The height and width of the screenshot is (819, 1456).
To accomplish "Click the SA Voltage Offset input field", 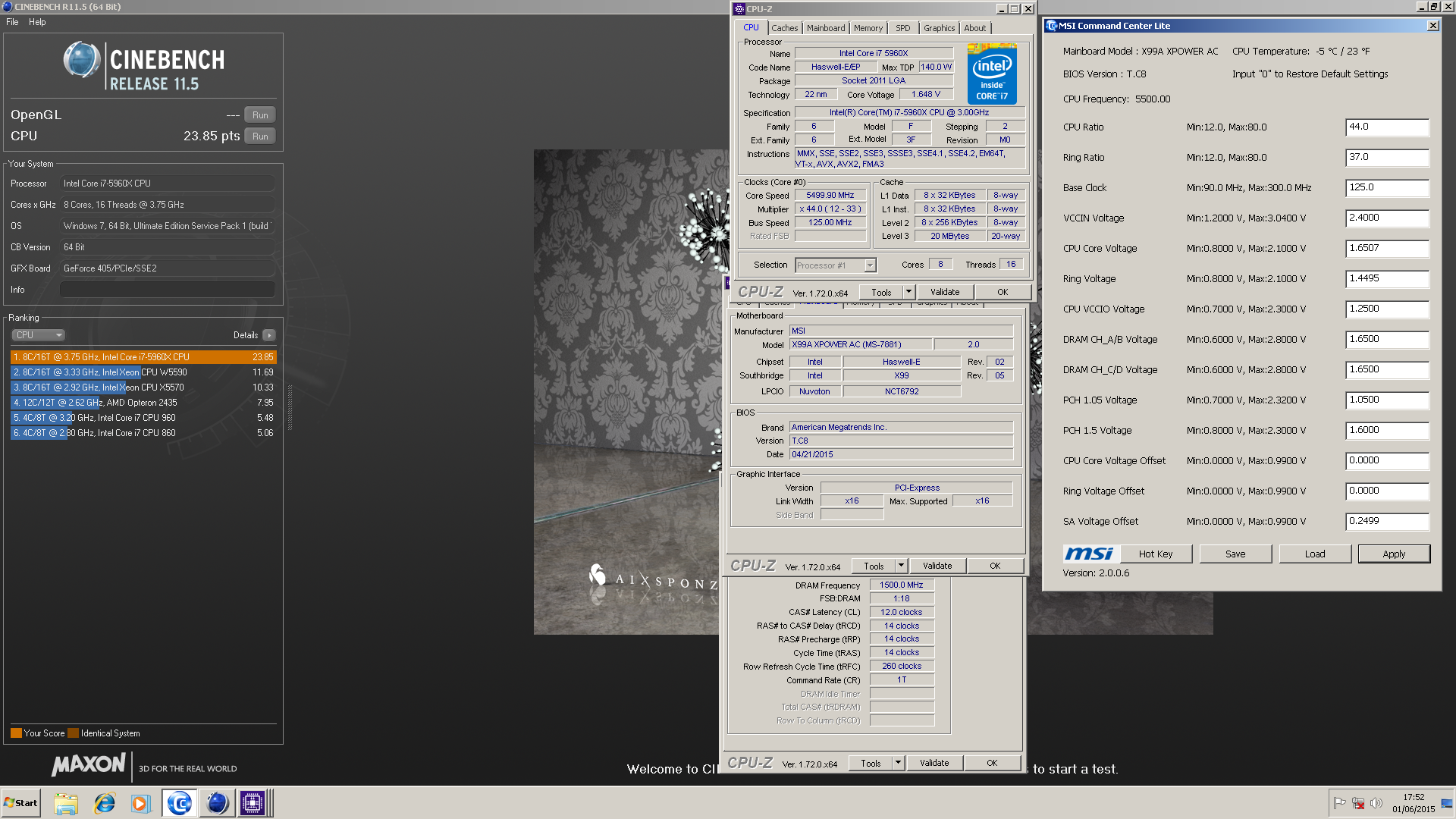I will click(1387, 522).
